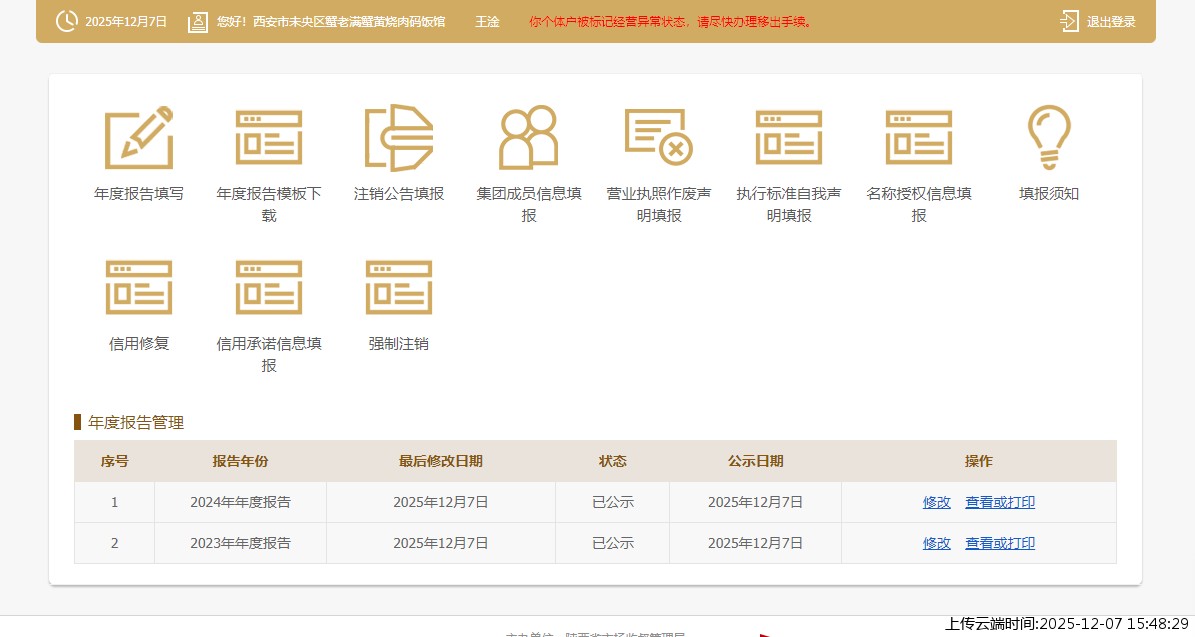Click the red abnormal status warning text

click(x=670, y=22)
